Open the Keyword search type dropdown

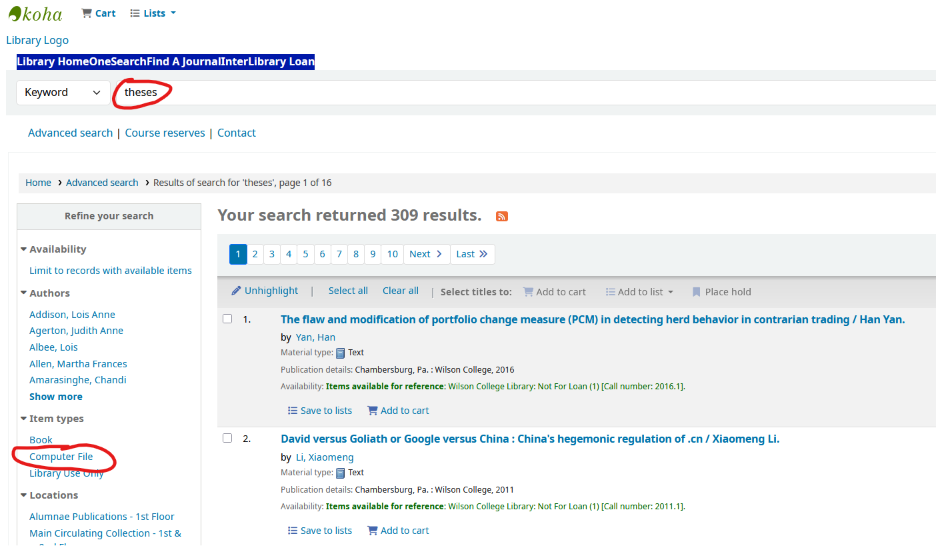pos(63,92)
